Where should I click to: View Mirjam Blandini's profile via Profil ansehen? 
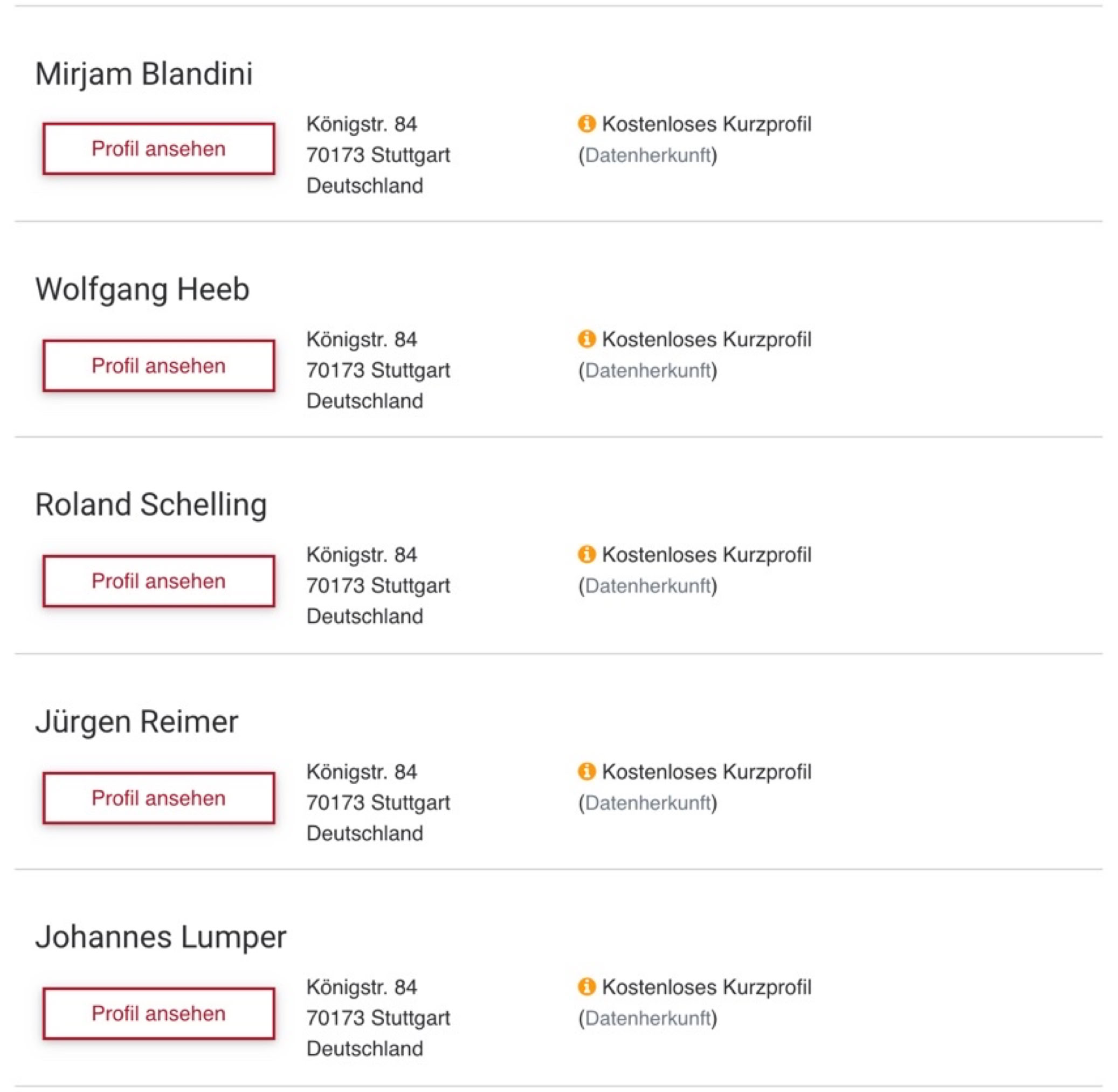tap(159, 149)
